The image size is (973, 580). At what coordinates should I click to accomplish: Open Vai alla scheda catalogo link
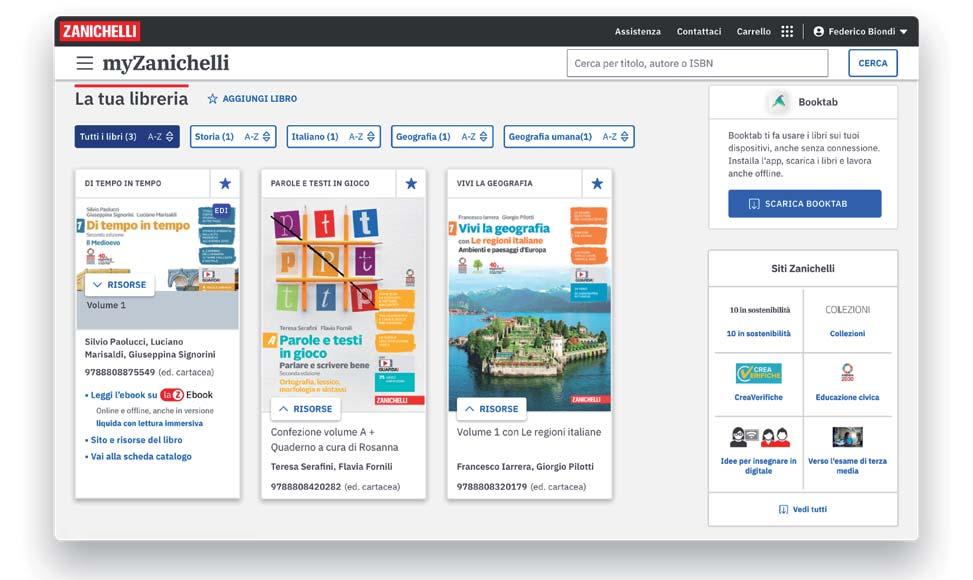(141, 457)
